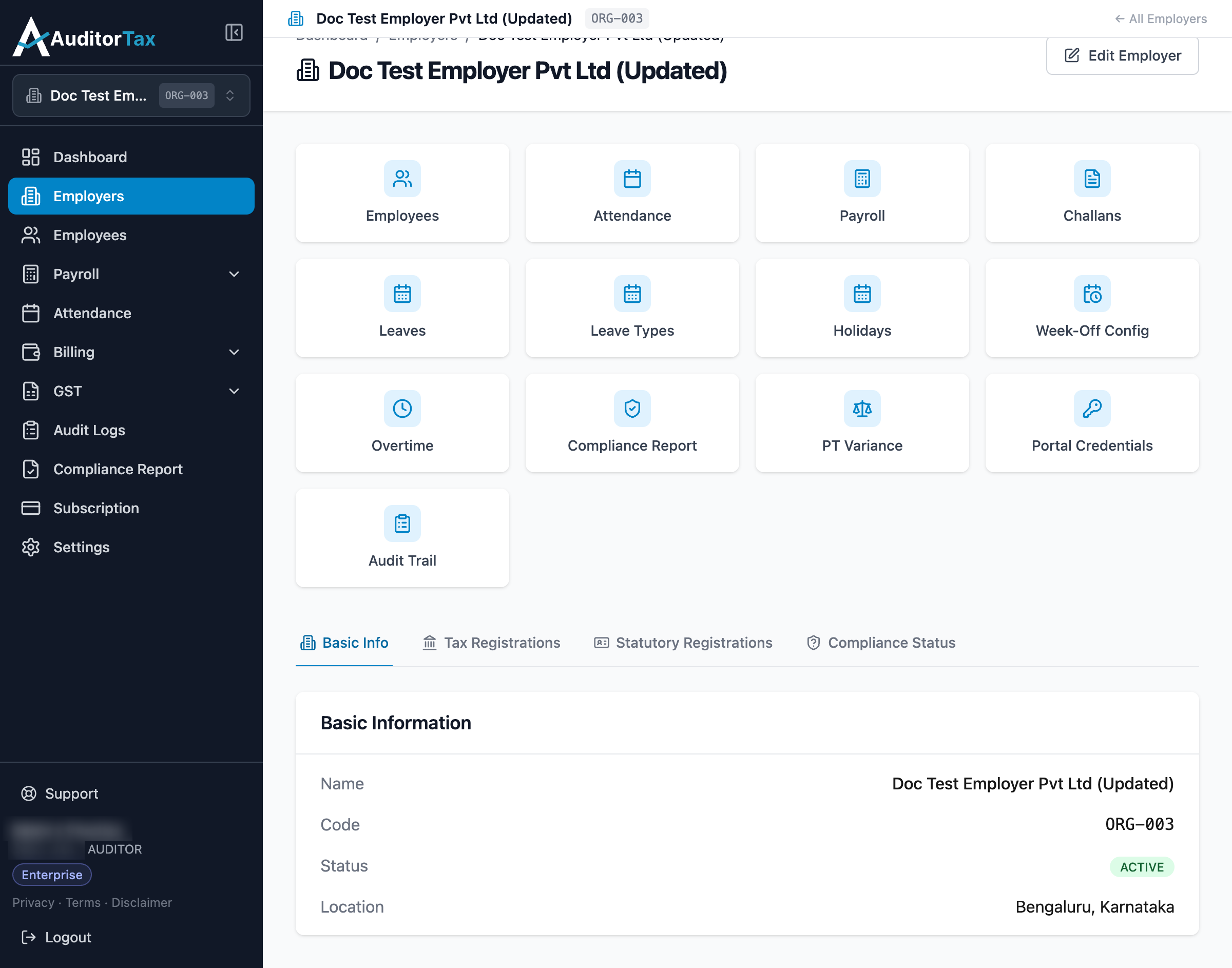Switch to the Statutory Registrations tab

[682, 643]
